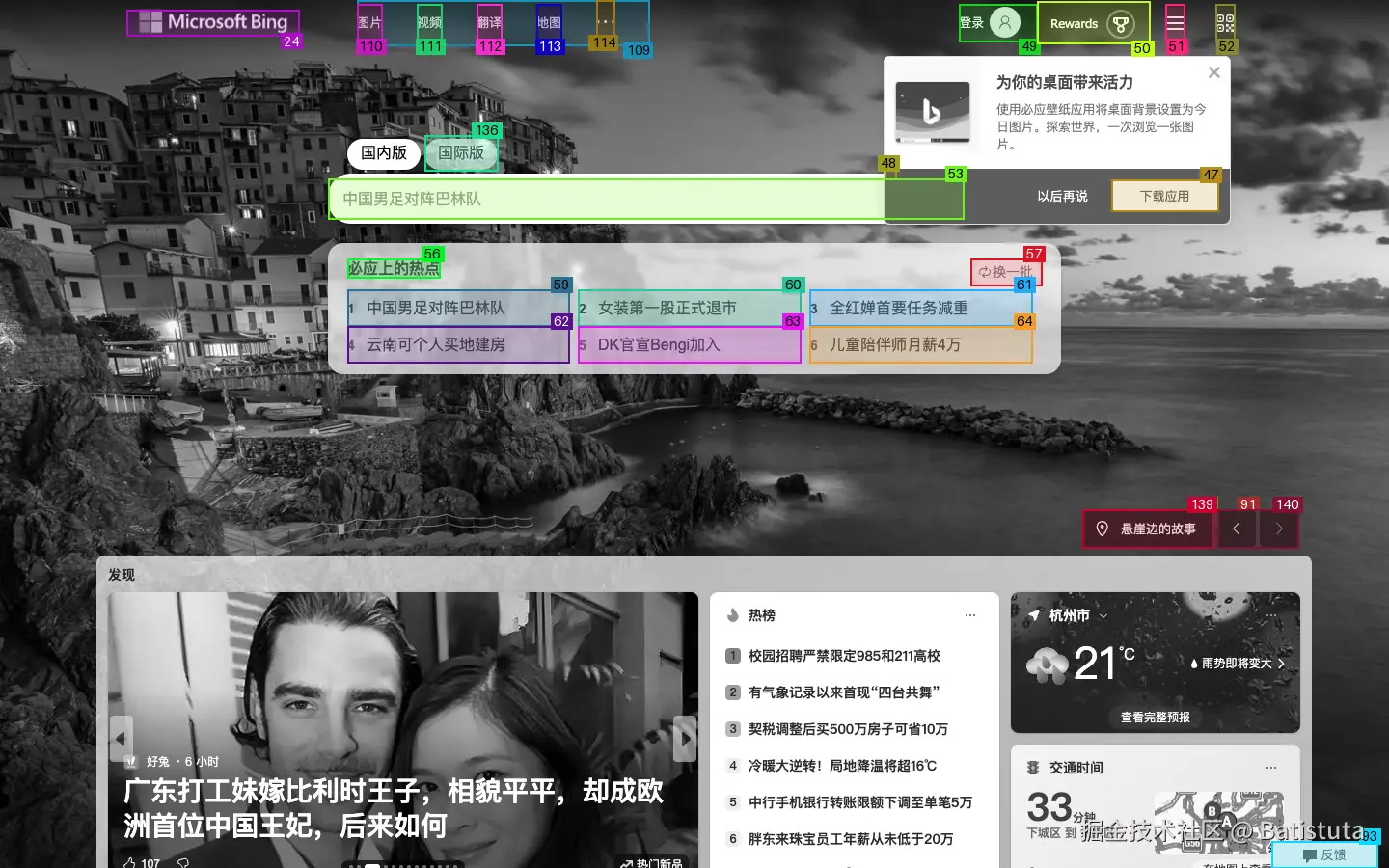Click the traffic route map thumbnail
Screen dimensions: 1389x868
(1219, 822)
